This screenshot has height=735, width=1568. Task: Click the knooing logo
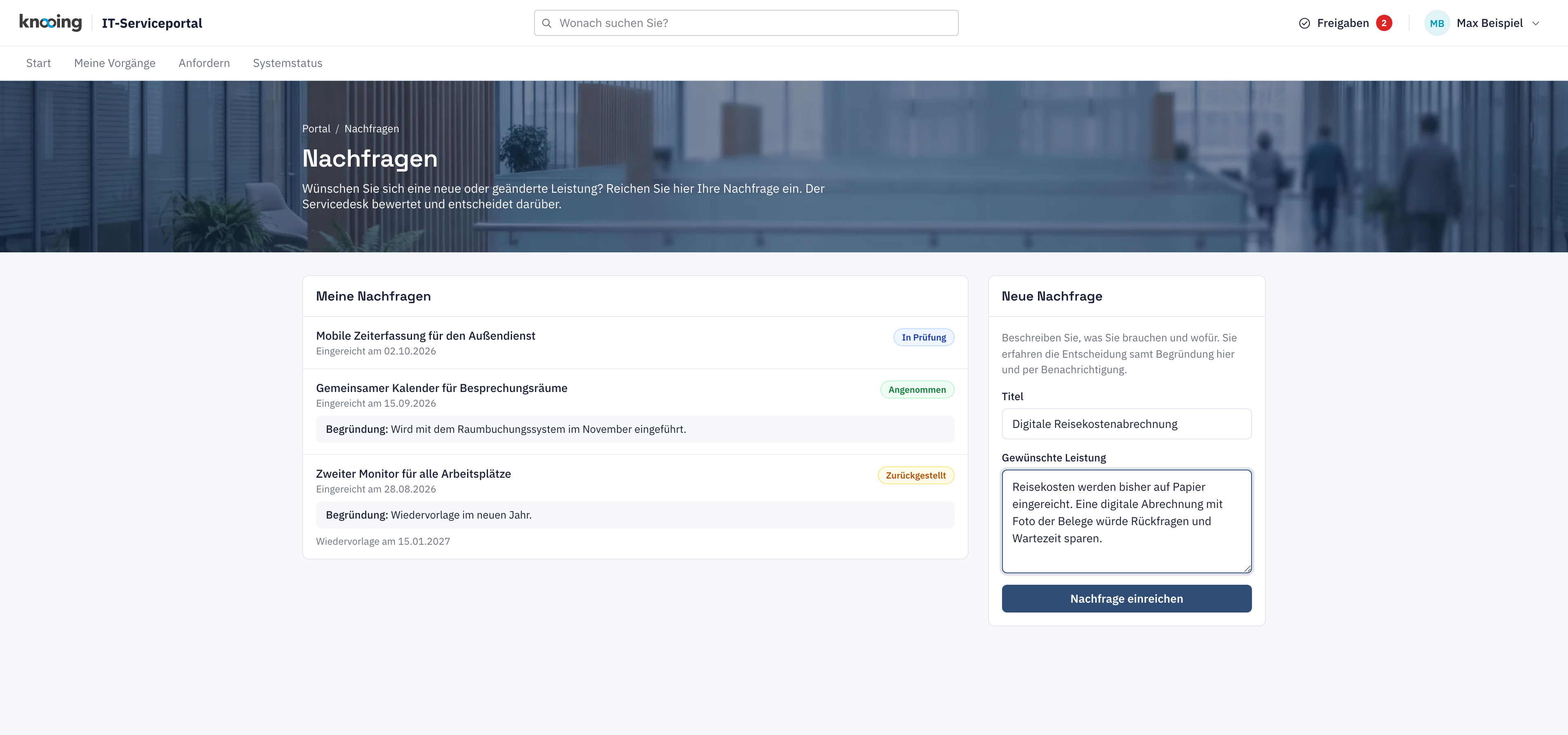(x=51, y=22)
